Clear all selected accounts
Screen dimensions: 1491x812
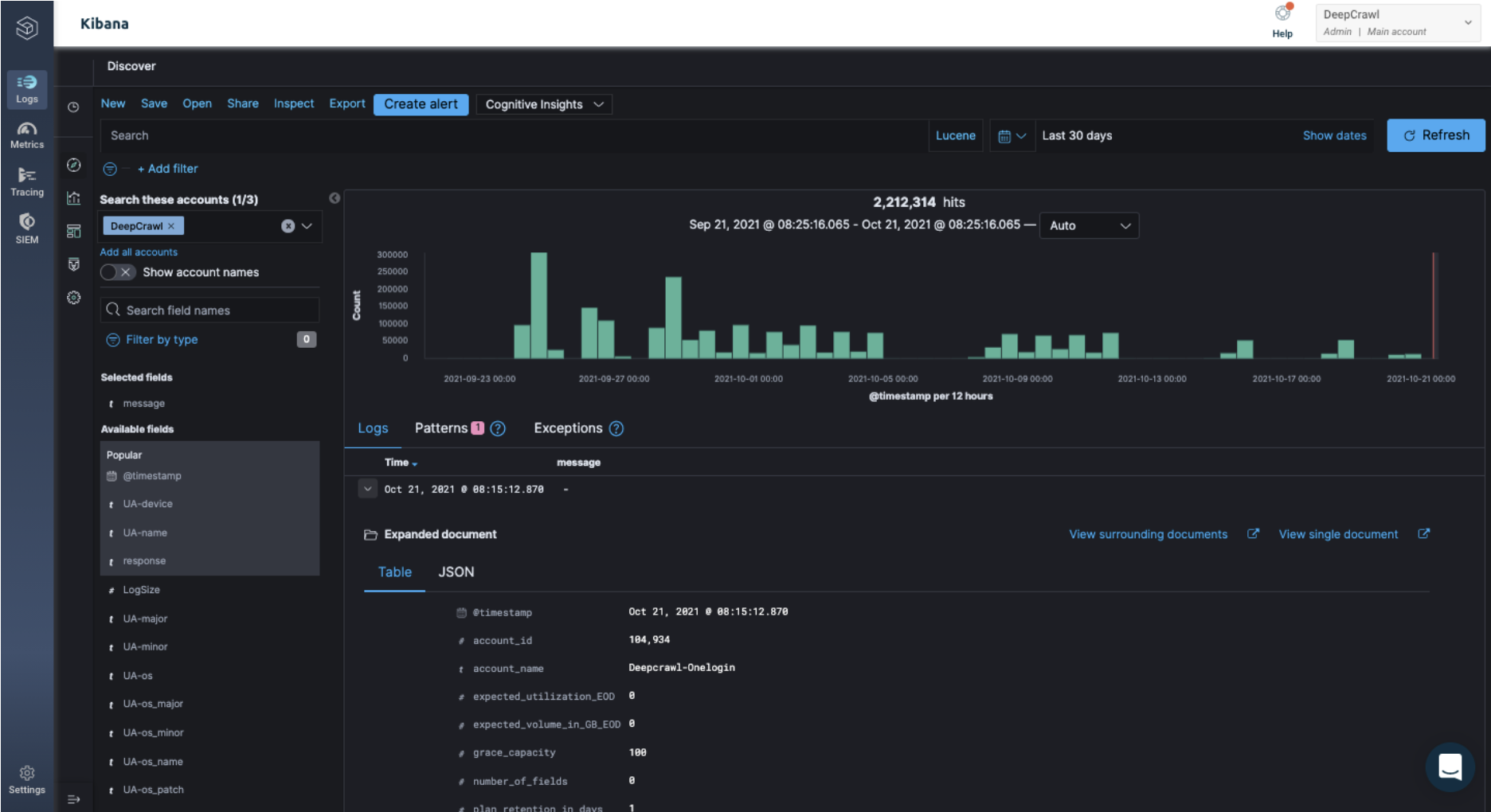(288, 226)
